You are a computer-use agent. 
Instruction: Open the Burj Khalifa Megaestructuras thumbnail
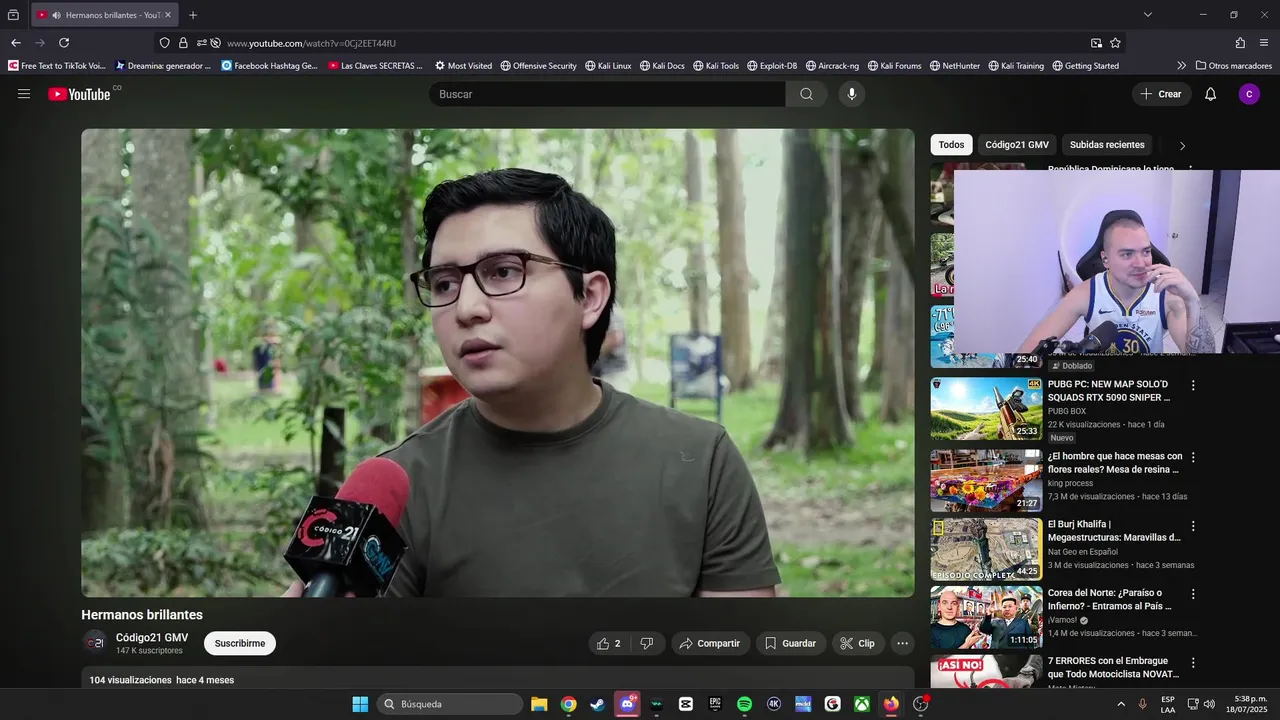point(986,549)
